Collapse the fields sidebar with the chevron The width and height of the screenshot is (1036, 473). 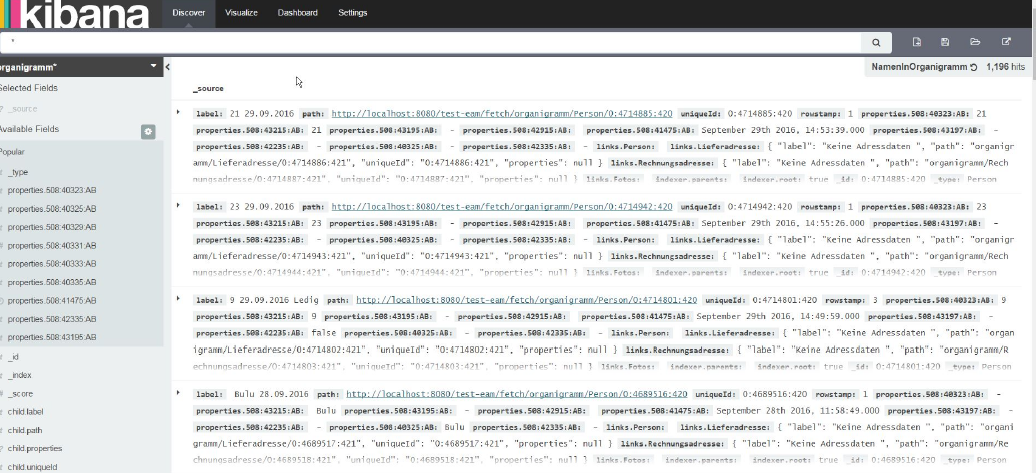pos(168,67)
